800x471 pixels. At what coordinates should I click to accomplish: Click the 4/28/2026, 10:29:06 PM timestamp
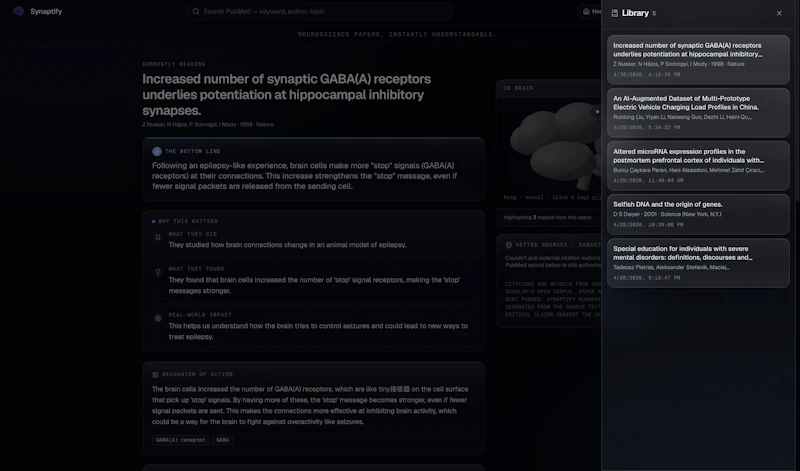click(x=648, y=225)
